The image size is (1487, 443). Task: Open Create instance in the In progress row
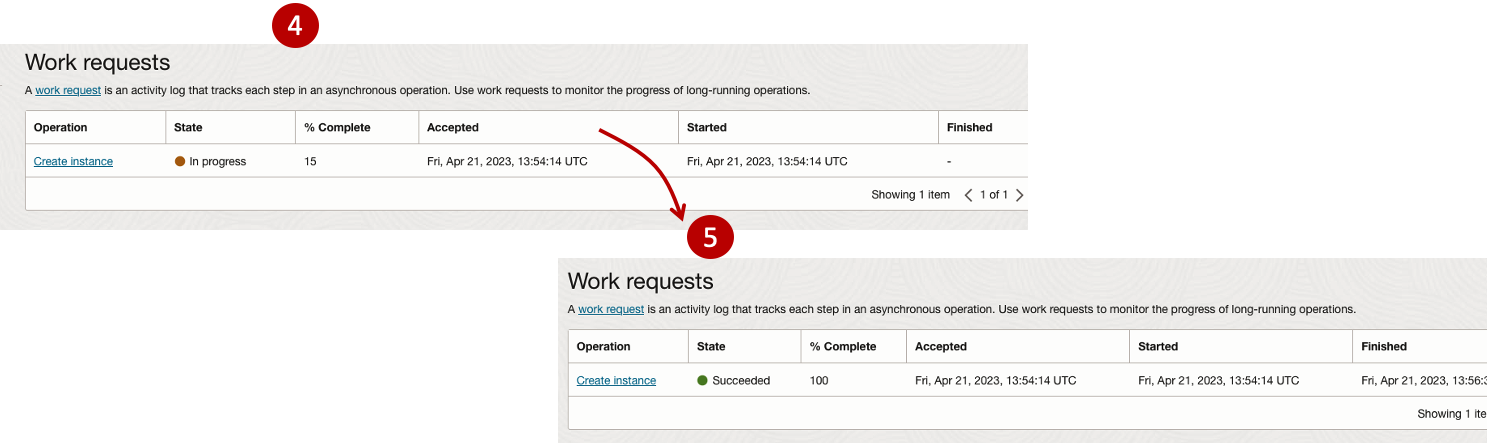coord(73,161)
